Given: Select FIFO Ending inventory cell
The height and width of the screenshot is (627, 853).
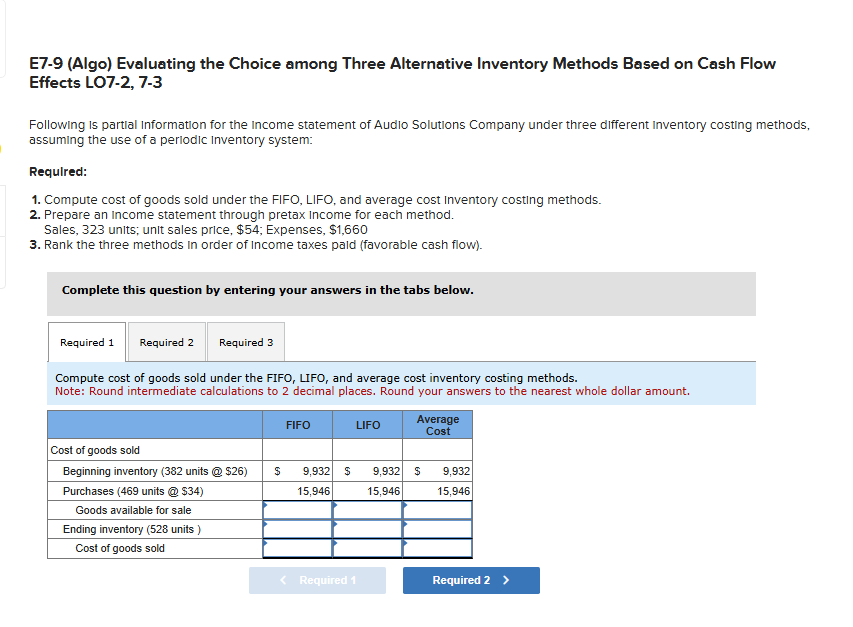Looking at the screenshot, I should click(298, 529).
